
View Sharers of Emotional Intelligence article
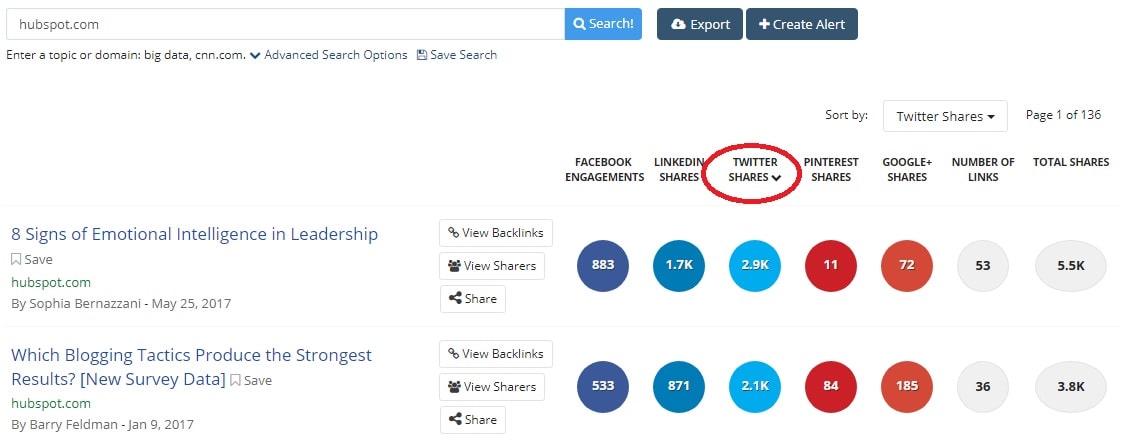(x=491, y=266)
